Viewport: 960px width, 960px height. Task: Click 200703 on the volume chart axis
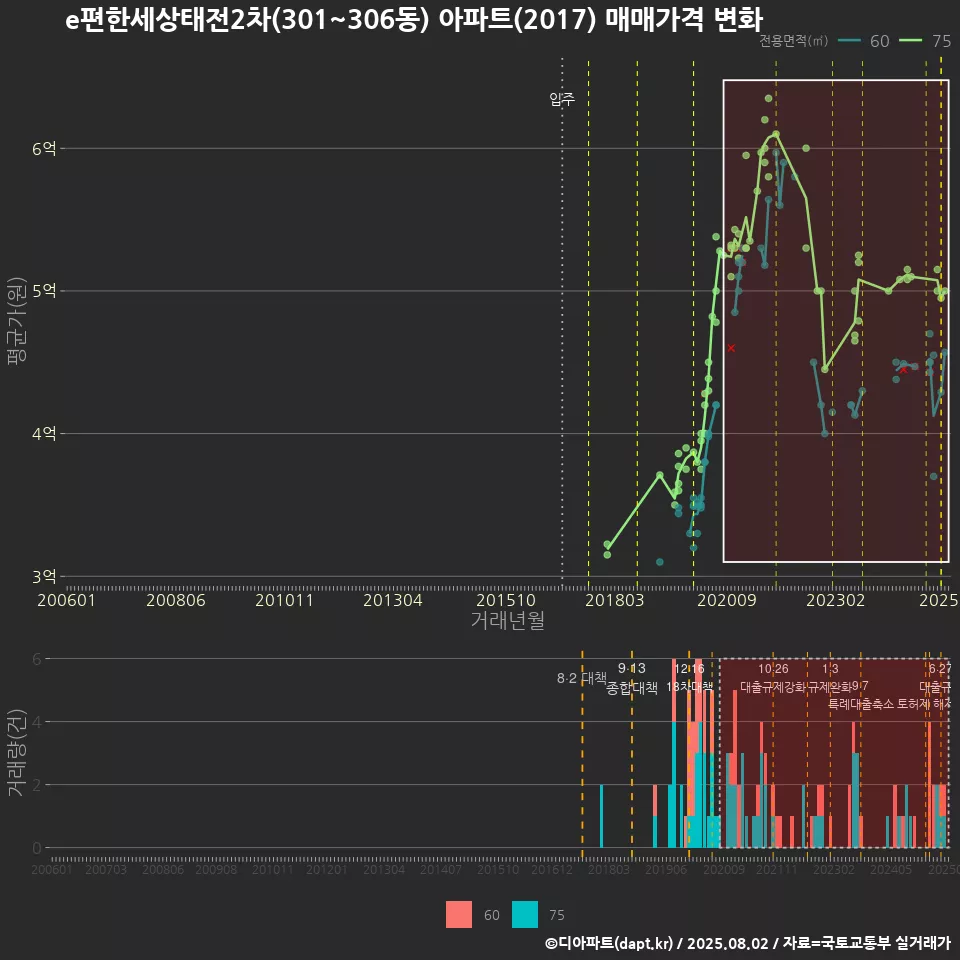[106, 869]
